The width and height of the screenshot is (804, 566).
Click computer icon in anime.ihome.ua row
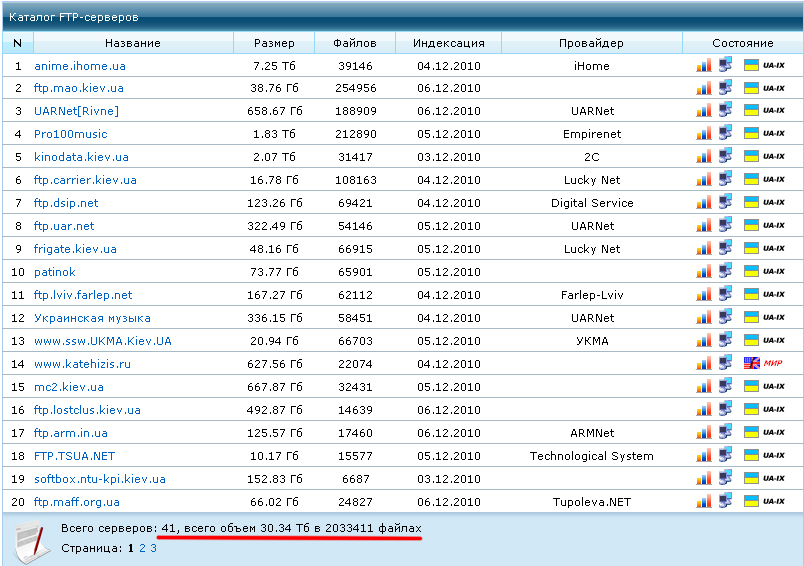(x=725, y=65)
